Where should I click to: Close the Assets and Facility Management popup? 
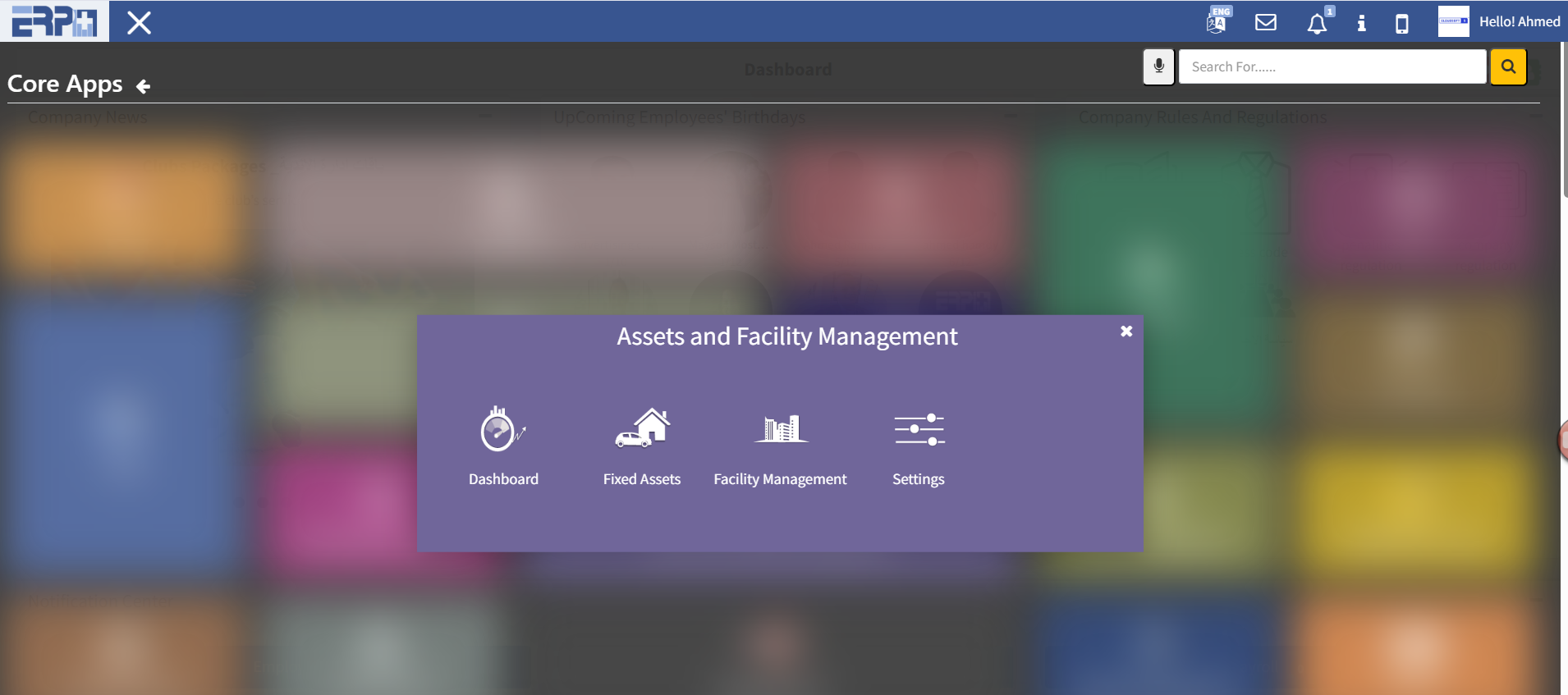tap(1126, 331)
